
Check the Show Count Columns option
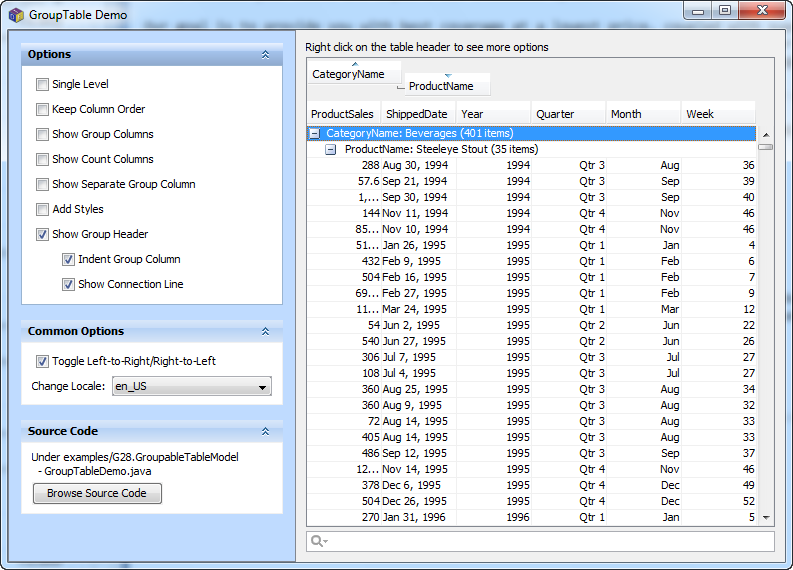[42, 159]
